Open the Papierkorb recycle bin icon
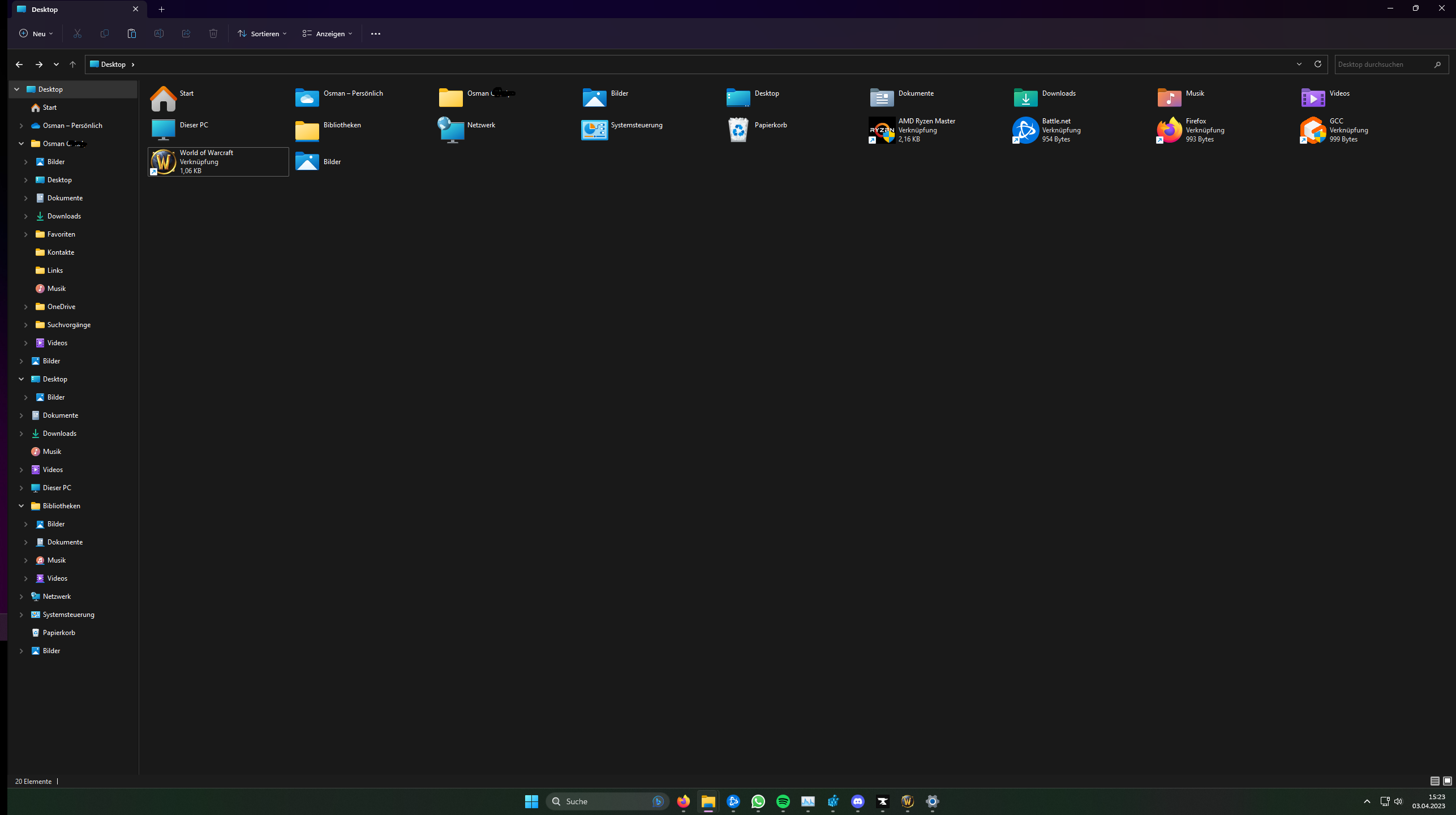The image size is (1456, 815). [738, 130]
